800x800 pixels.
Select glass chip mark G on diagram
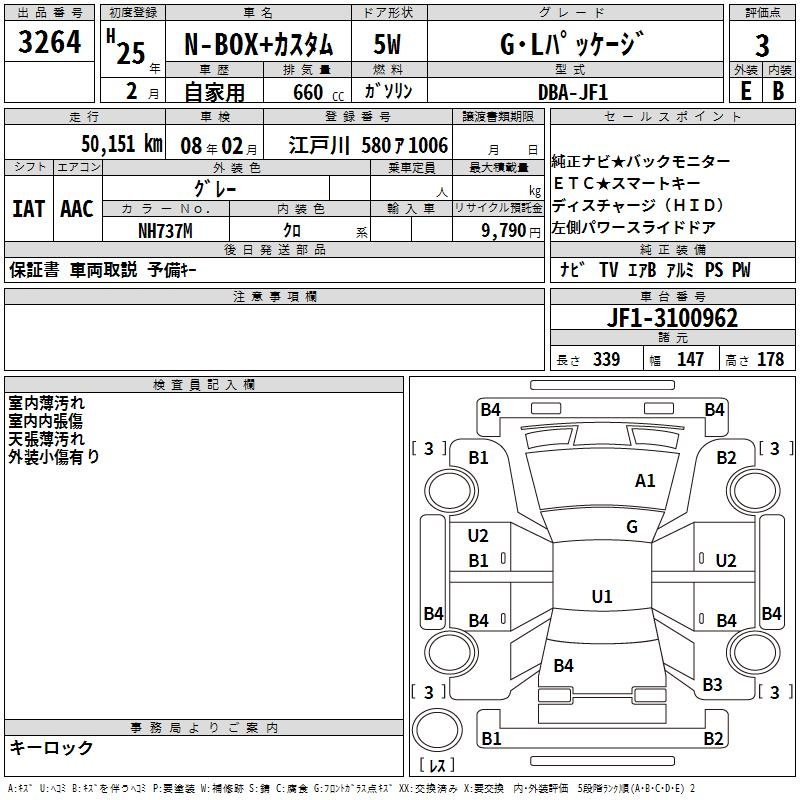[632, 527]
